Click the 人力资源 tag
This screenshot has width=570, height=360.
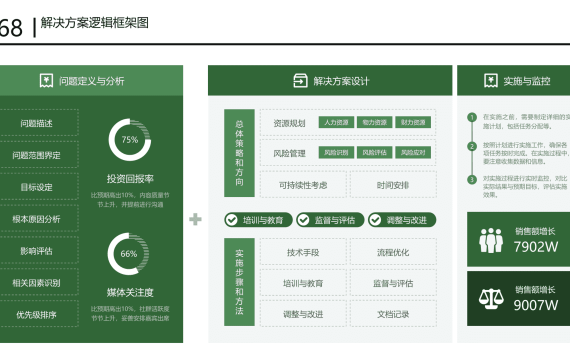(336, 122)
